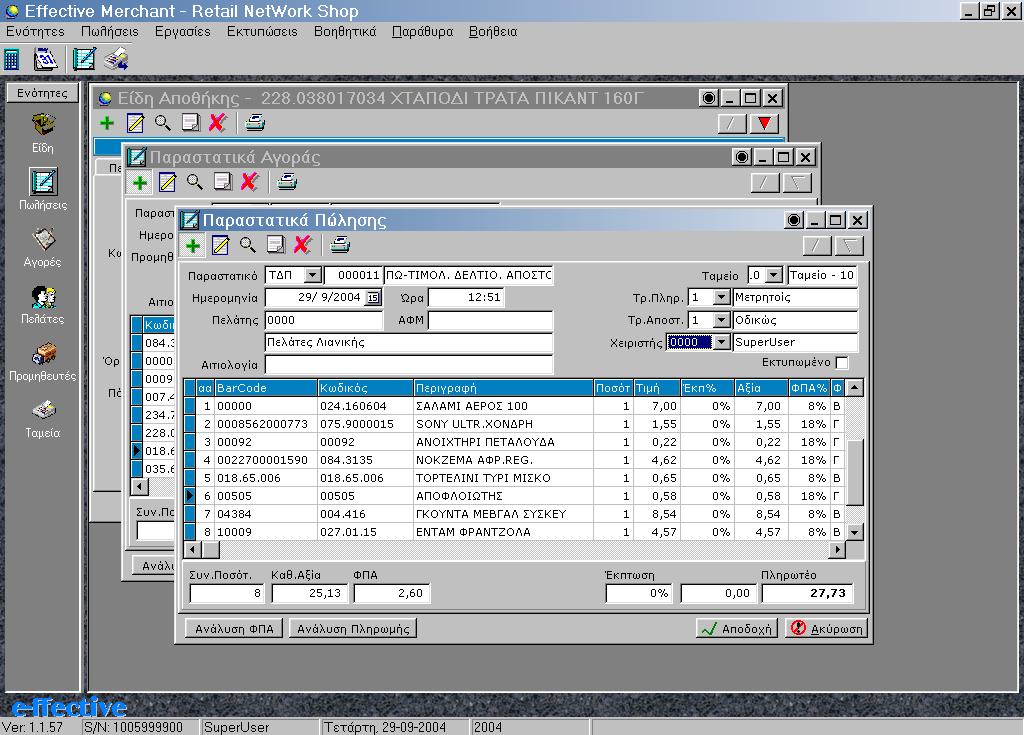Click the Αιτιολογία input field
This screenshot has height=735, width=1024.
[x=408, y=364]
